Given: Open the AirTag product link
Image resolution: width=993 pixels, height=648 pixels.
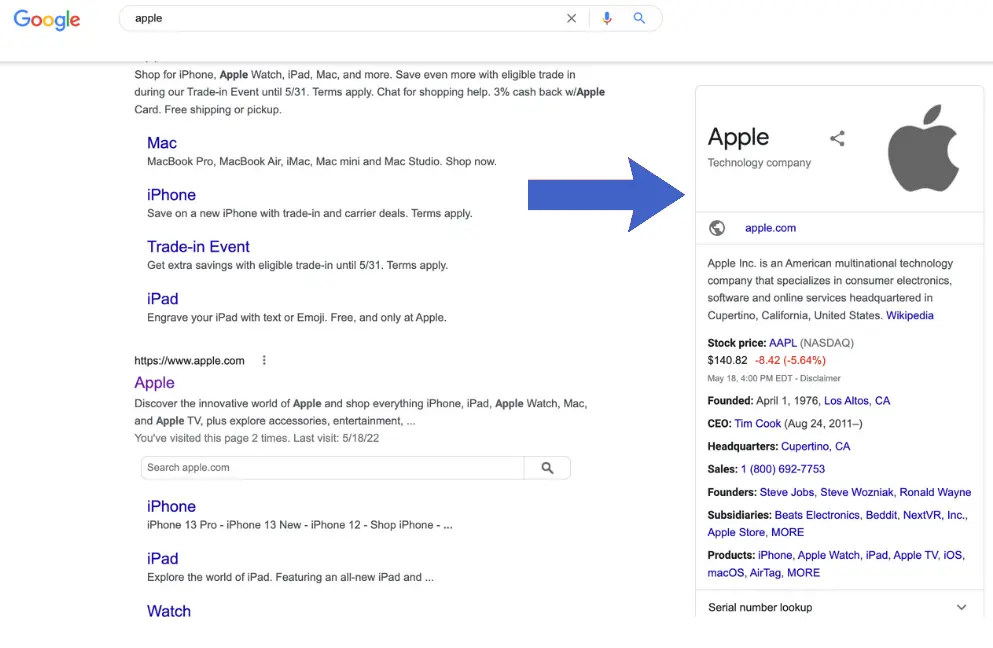Looking at the screenshot, I should (765, 573).
